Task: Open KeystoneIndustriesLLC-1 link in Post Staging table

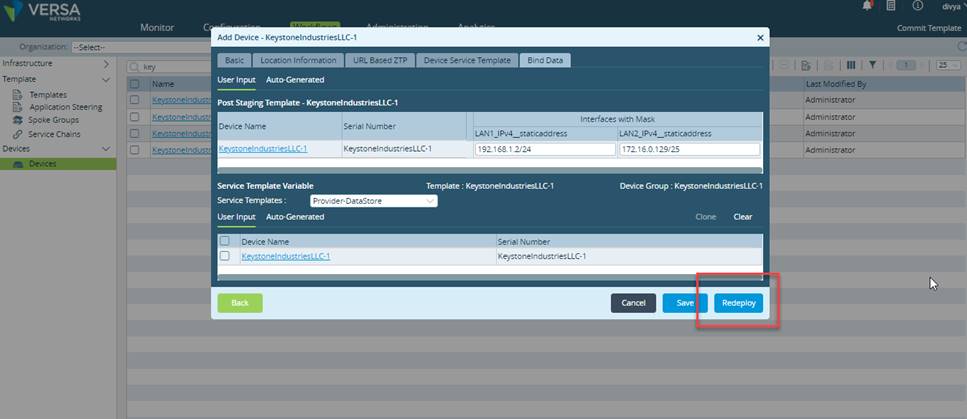Action: coord(263,149)
